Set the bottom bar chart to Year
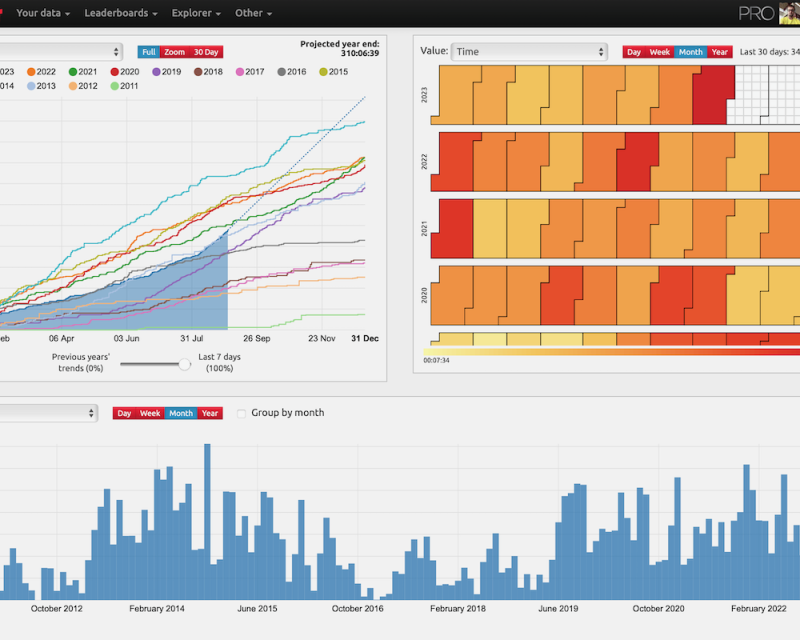 point(210,413)
